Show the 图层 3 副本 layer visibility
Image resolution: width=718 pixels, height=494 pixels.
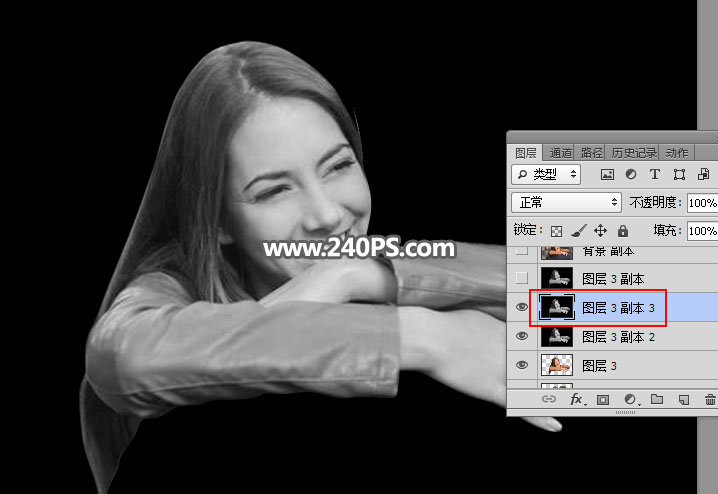pyautogui.click(x=522, y=278)
